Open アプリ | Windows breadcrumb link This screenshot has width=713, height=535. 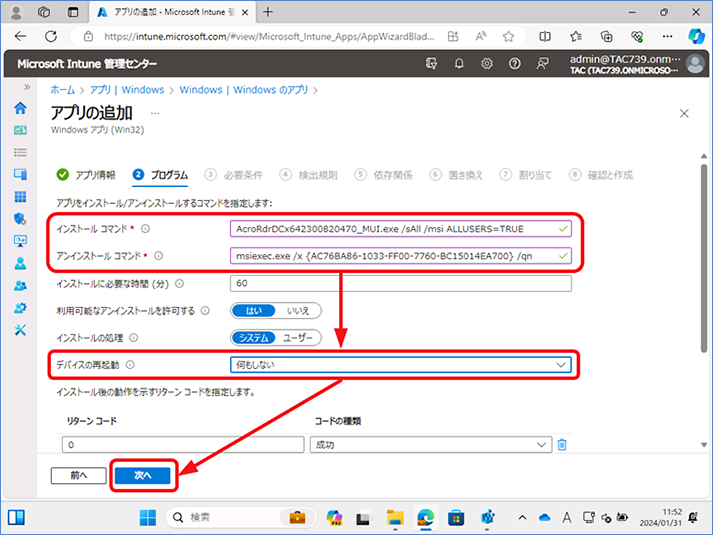(127, 90)
